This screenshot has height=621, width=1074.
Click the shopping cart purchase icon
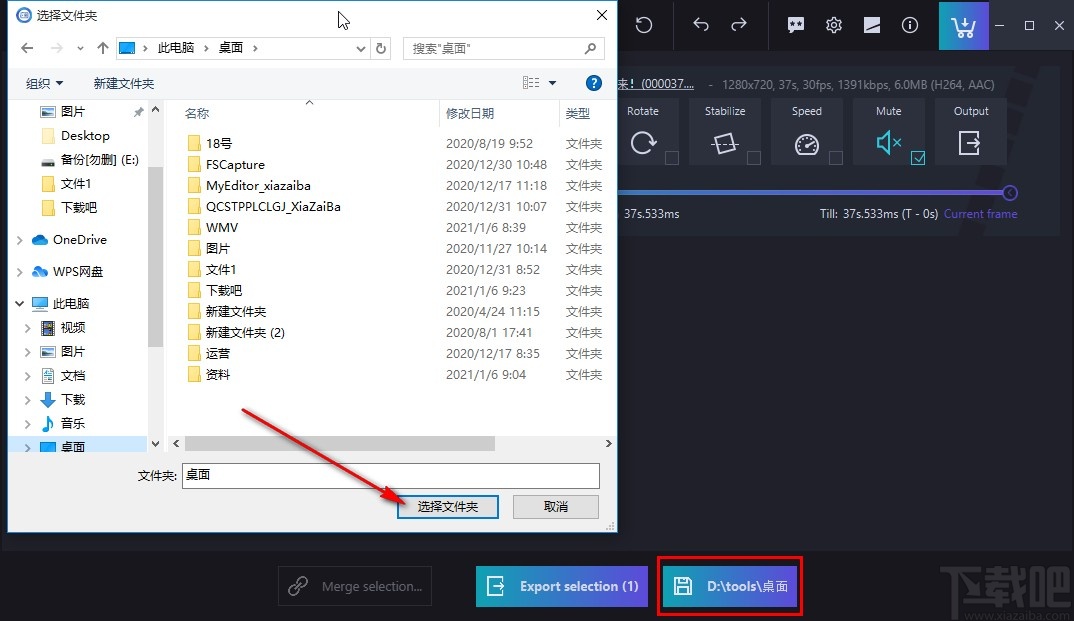[963, 25]
